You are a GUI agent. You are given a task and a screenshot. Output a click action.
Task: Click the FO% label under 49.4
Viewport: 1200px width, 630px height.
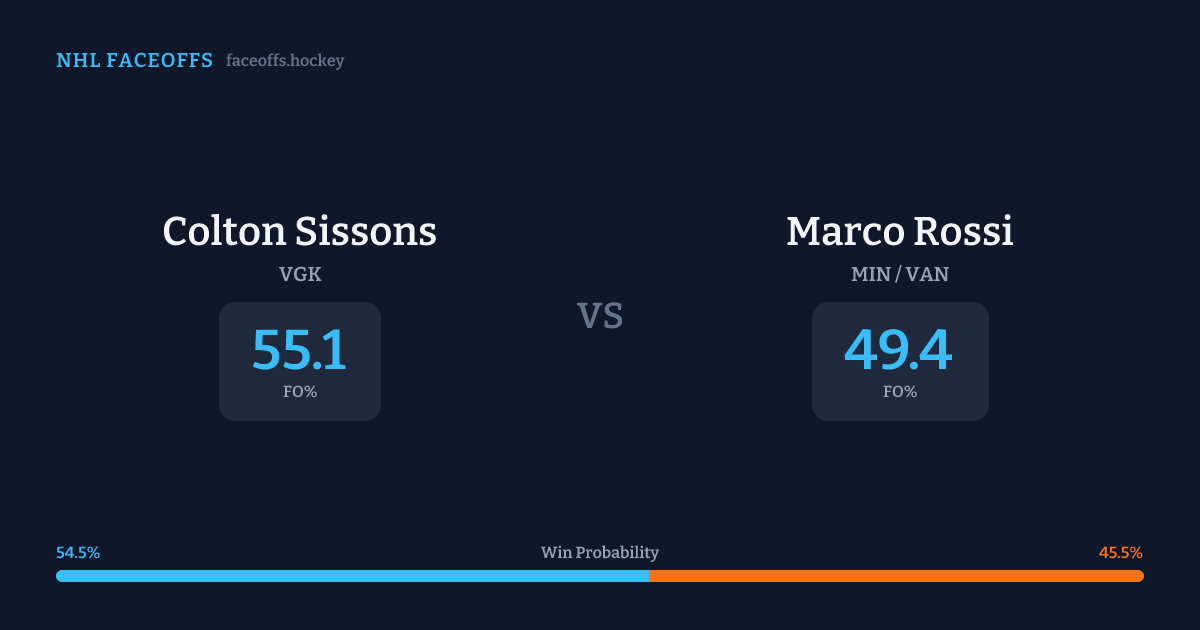(900, 392)
